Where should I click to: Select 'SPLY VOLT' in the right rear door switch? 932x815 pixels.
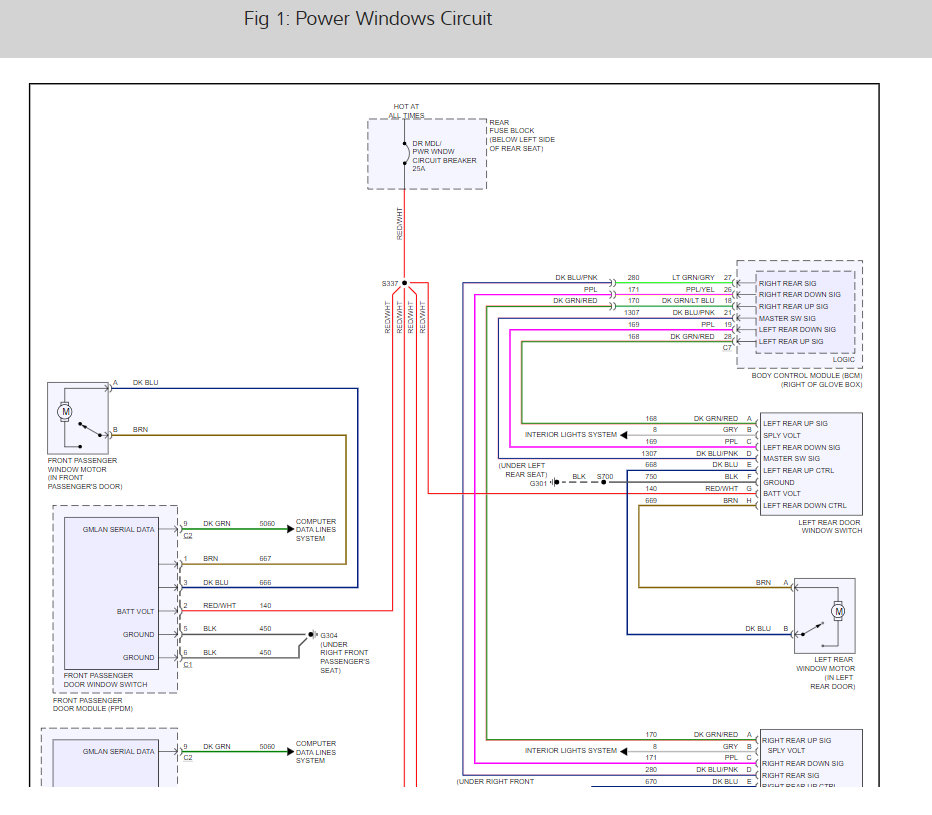click(x=786, y=751)
